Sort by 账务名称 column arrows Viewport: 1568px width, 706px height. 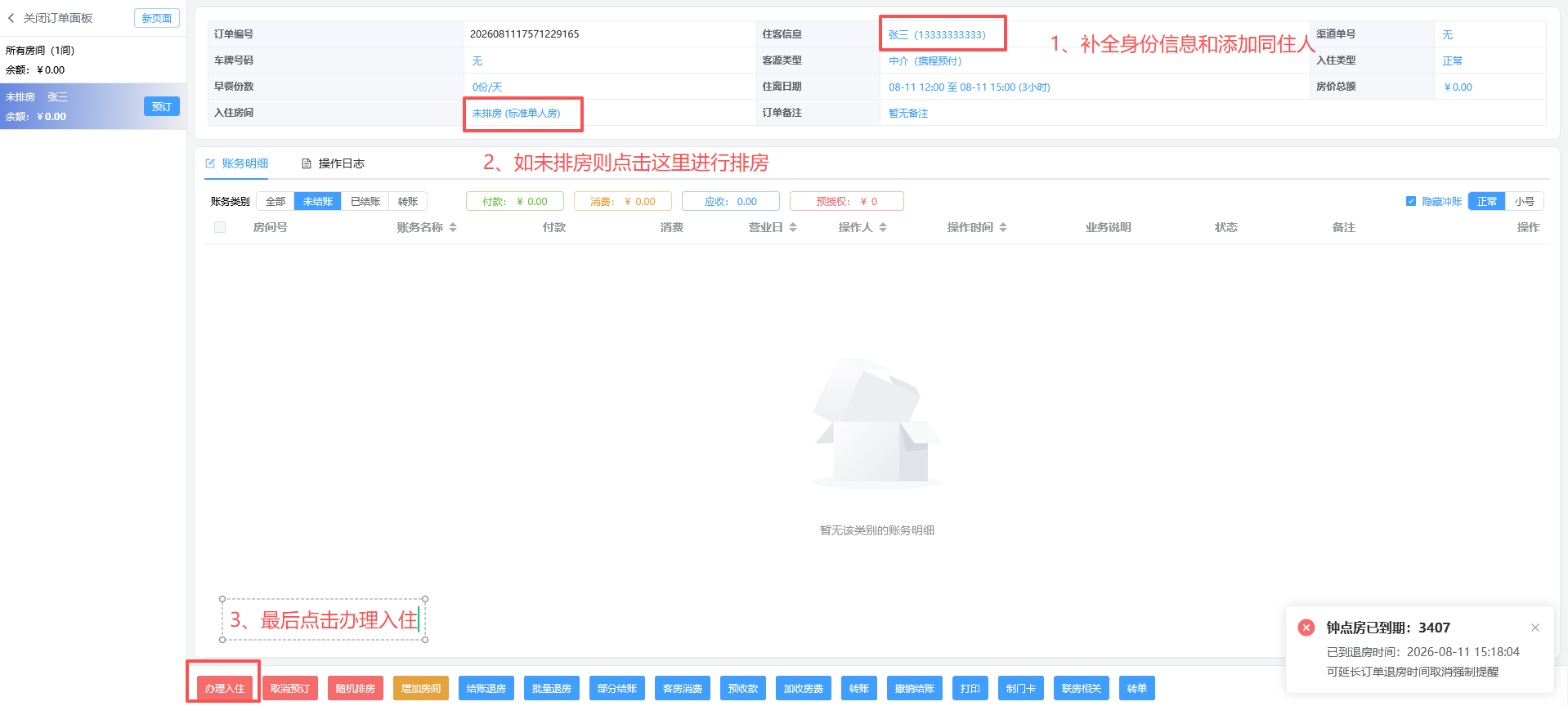tap(453, 227)
